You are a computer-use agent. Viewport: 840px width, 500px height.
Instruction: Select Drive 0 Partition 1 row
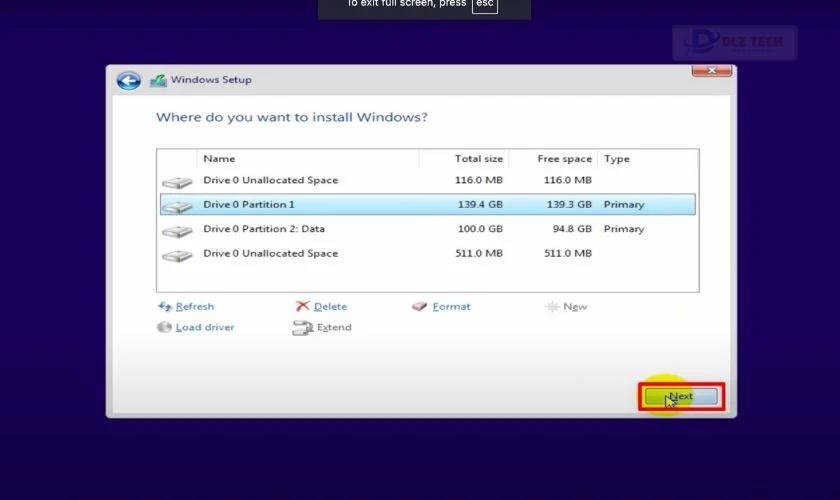click(x=428, y=205)
